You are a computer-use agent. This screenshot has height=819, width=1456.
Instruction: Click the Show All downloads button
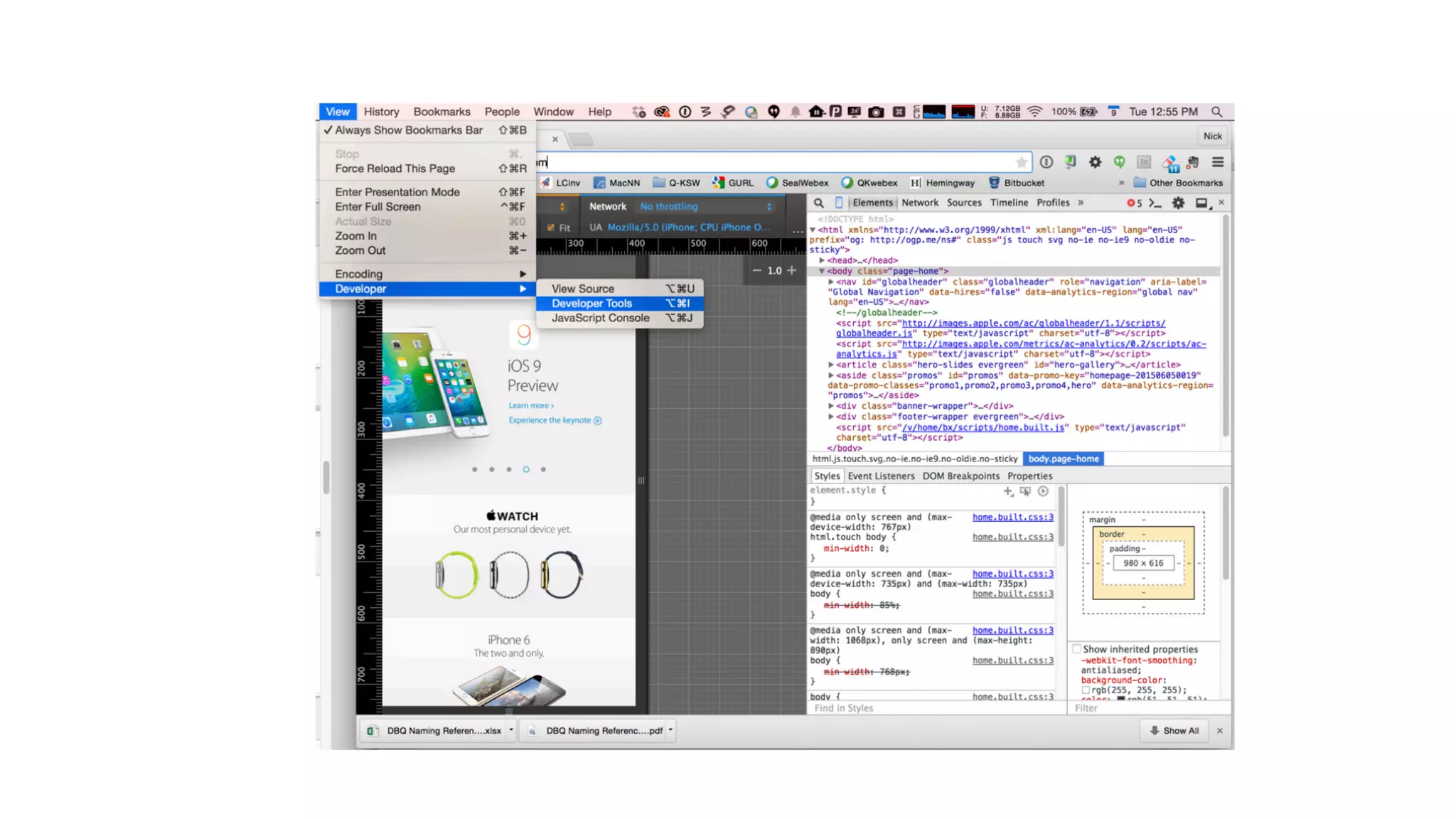pyautogui.click(x=1174, y=730)
